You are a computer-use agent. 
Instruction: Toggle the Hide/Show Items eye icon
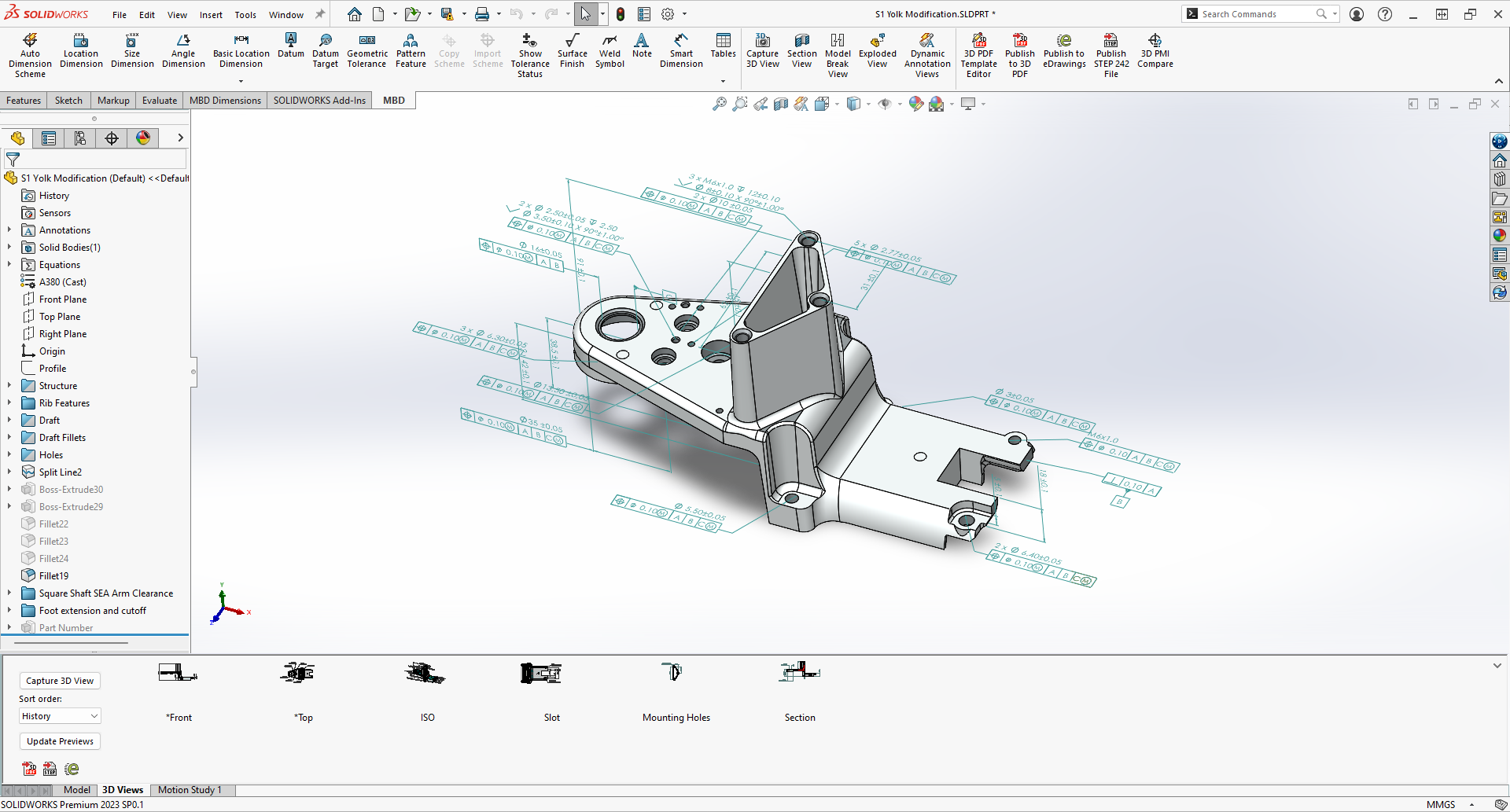coord(886,103)
